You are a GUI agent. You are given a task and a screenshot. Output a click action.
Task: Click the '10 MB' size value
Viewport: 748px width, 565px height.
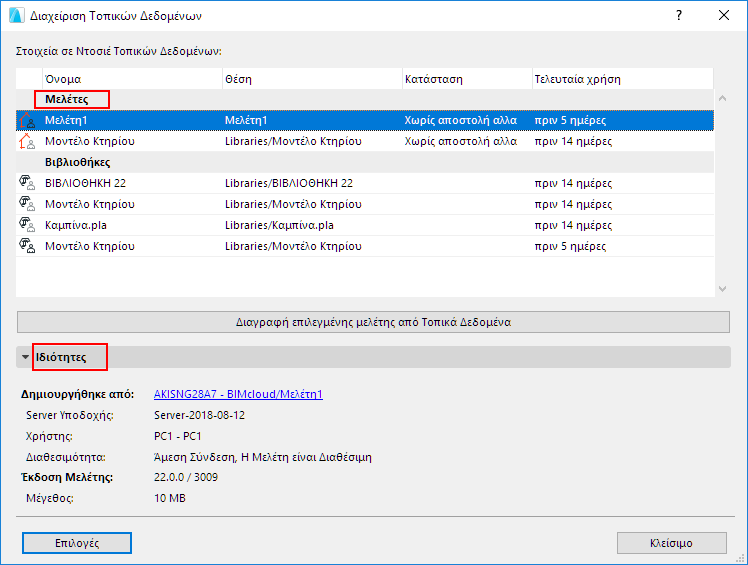(x=170, y=498)
